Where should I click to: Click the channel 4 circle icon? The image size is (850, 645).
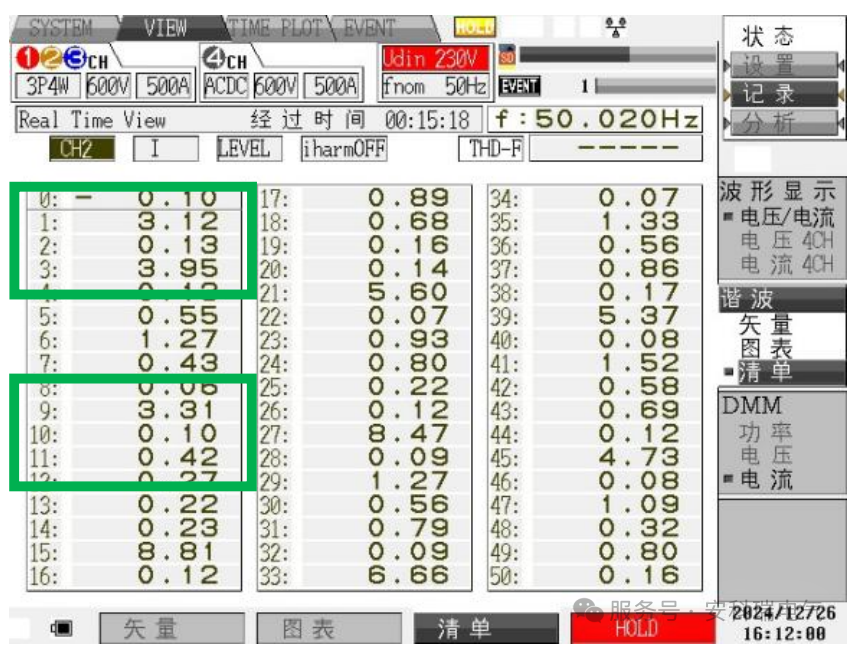tap(214, 58)
